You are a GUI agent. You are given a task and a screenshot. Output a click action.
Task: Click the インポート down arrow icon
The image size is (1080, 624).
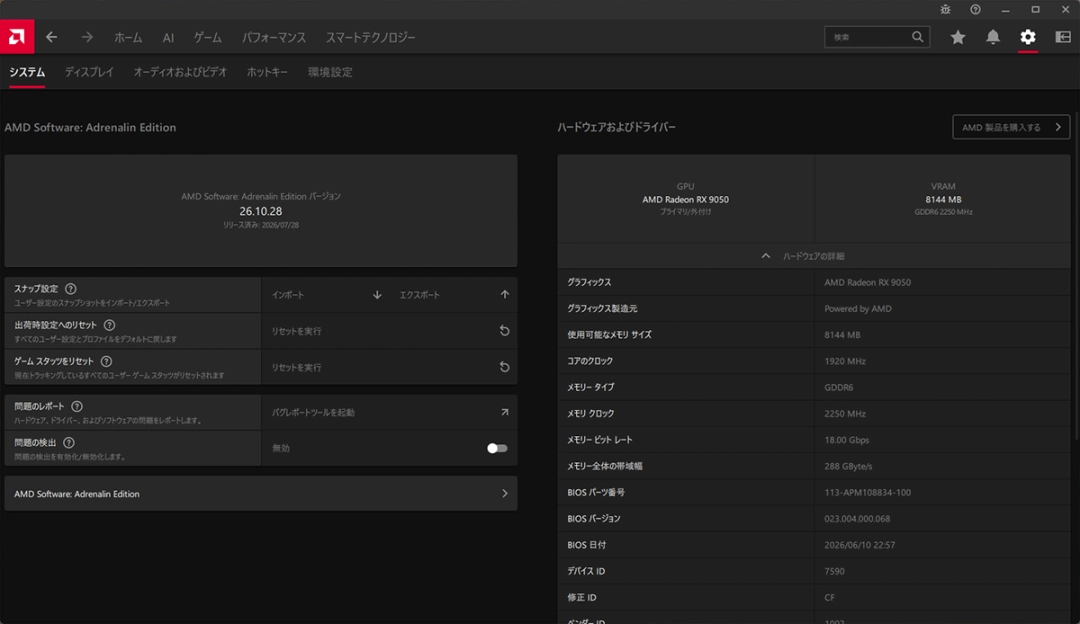377,295
